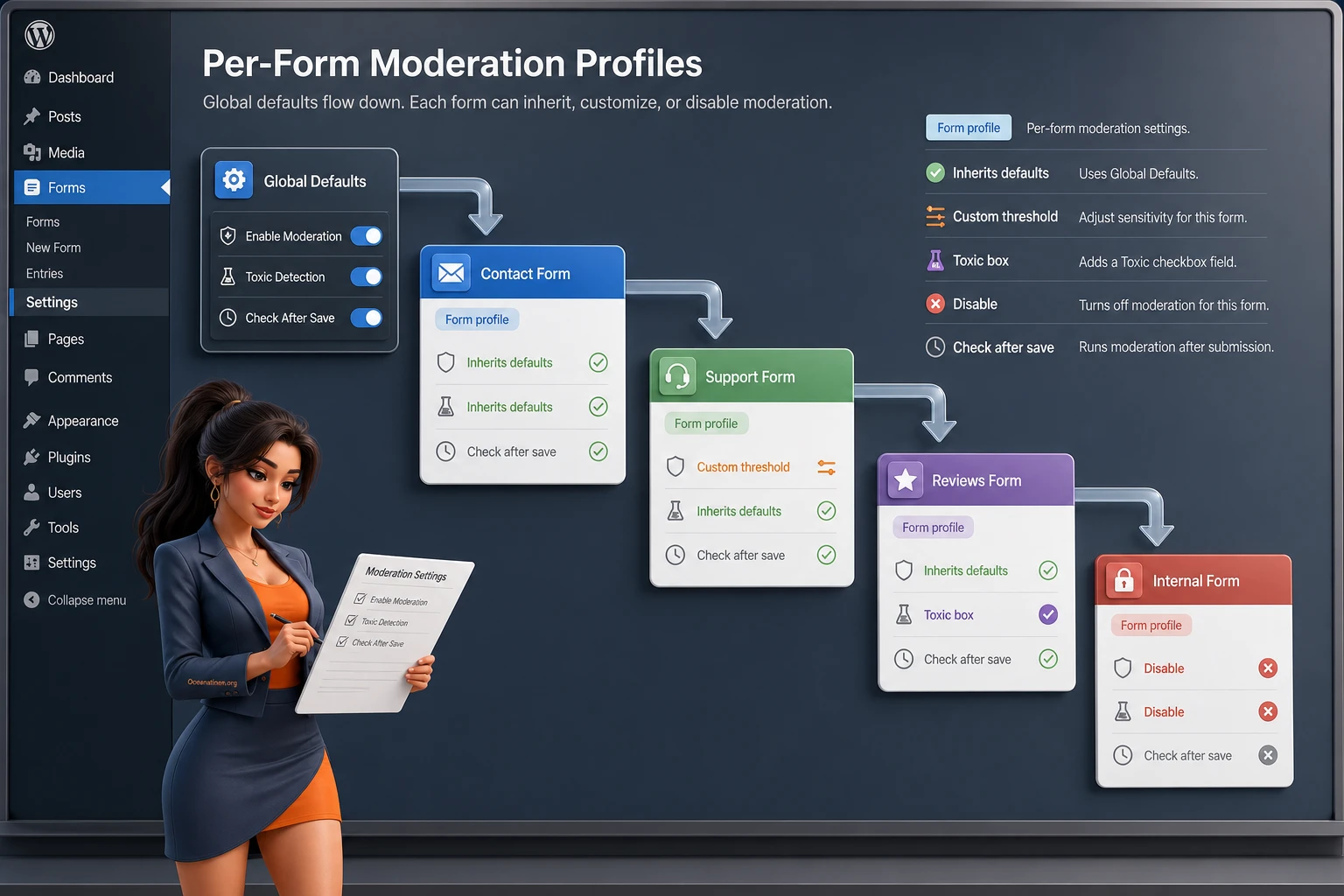Click Check after save checkmark in Contact Form
Viewport: 1344px width, 896px height.
click(x=598, y=451)
